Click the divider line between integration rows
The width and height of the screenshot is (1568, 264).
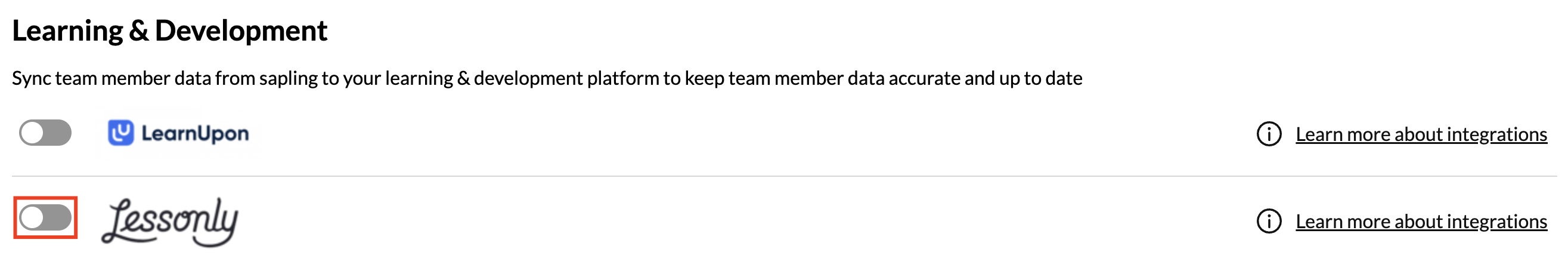(784, 176)
